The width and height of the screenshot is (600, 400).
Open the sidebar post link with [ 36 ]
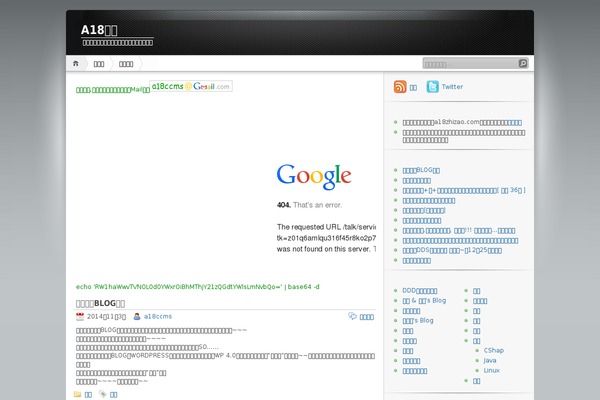464,190
